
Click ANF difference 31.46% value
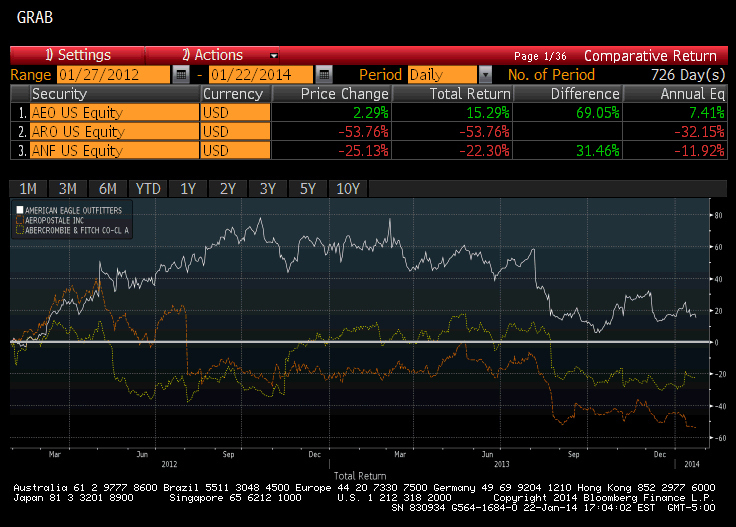tap(598, 151)
